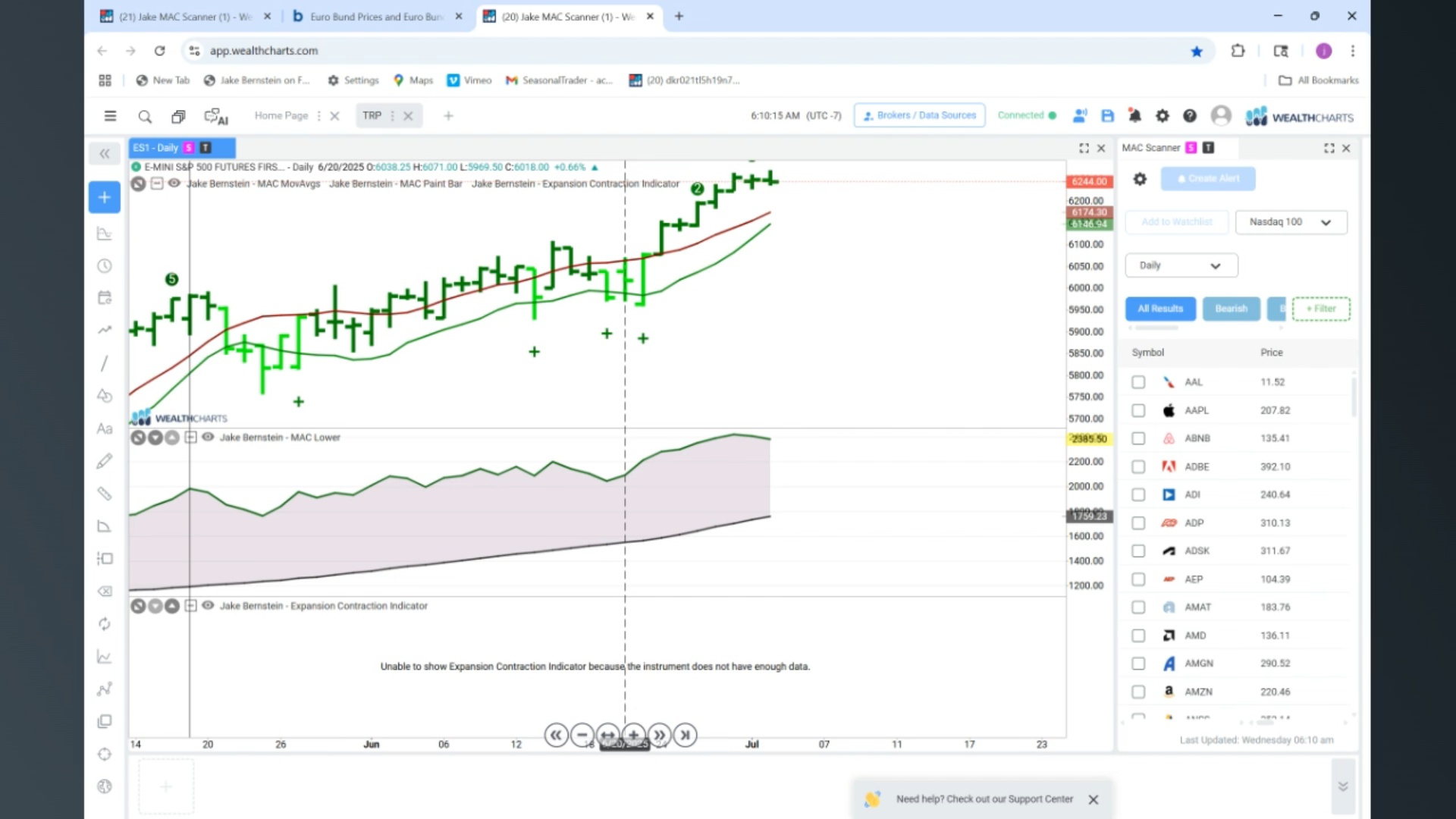This screenshot has width=1456, height=819.
Task: Filter scanner by Bearish results
Action: tap(1231, 309)
